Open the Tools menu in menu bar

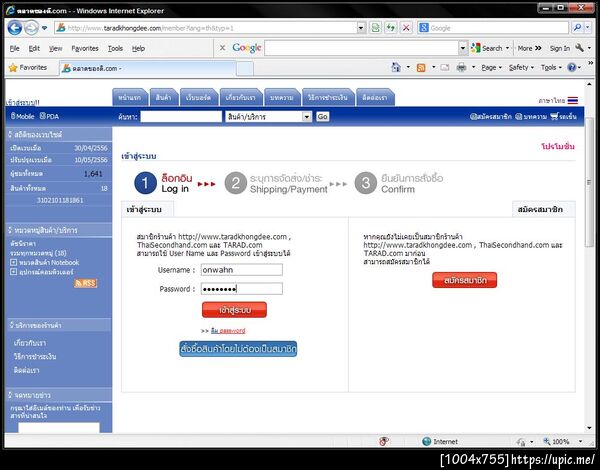[115, 48]
